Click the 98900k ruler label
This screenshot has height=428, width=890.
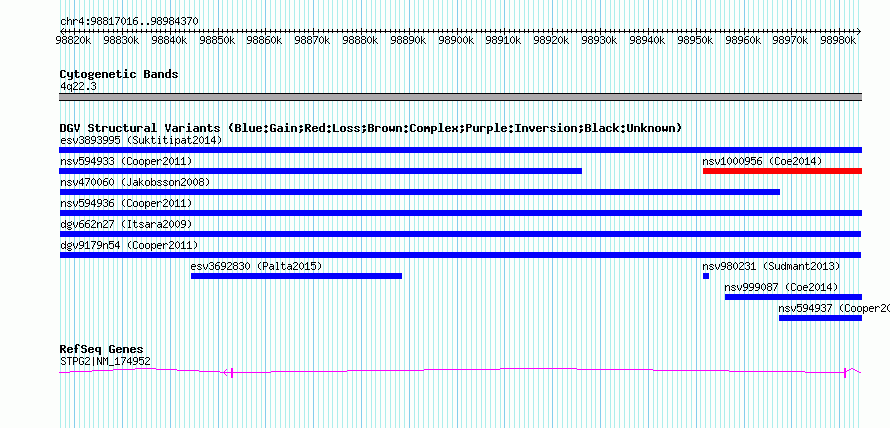(x=456, y=41)
